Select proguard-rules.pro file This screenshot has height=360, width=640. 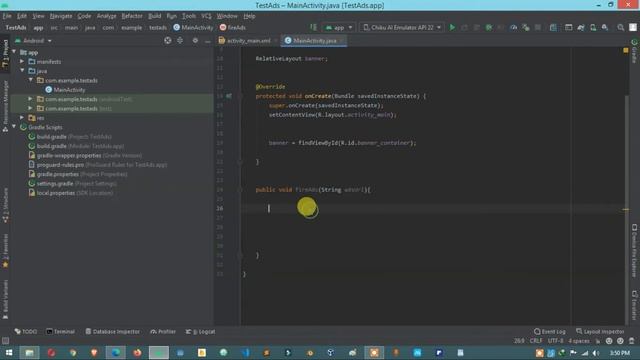[98, 165]
